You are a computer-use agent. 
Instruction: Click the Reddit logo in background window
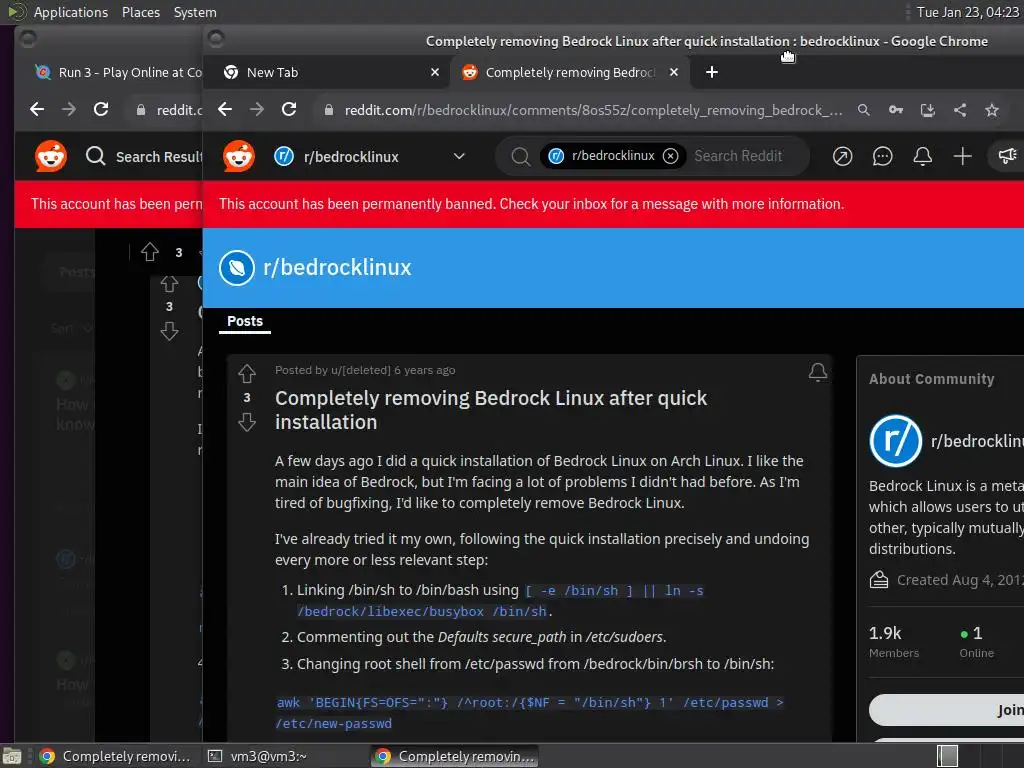[50, 156]
